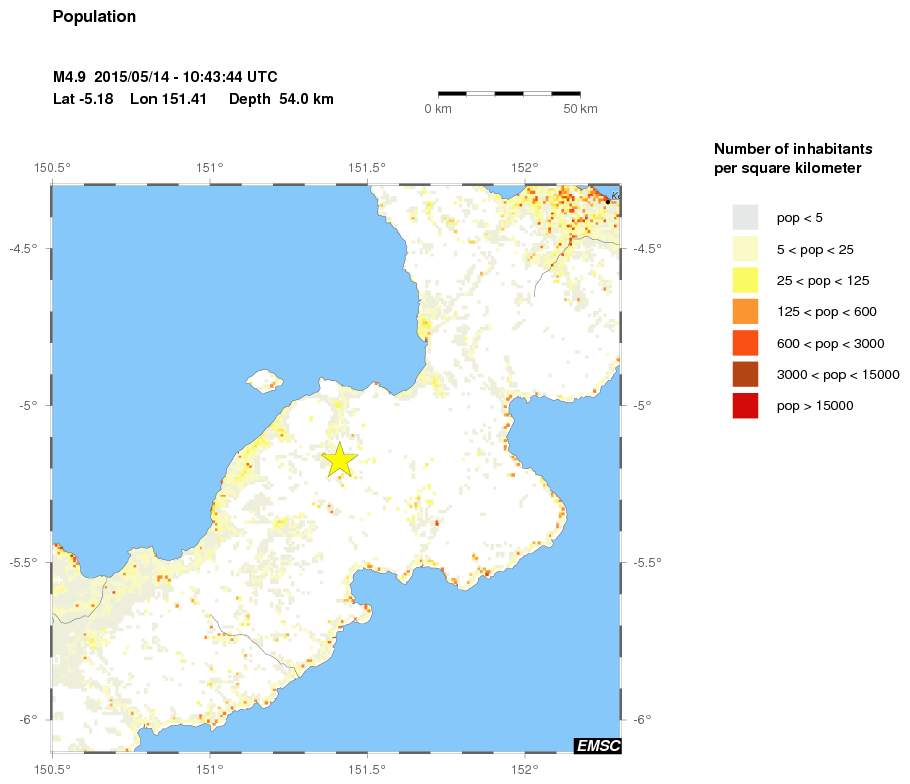Click the orange '125 < pop < 600' swatch
Screen dimensions: 910x784
tap(745, 312)
